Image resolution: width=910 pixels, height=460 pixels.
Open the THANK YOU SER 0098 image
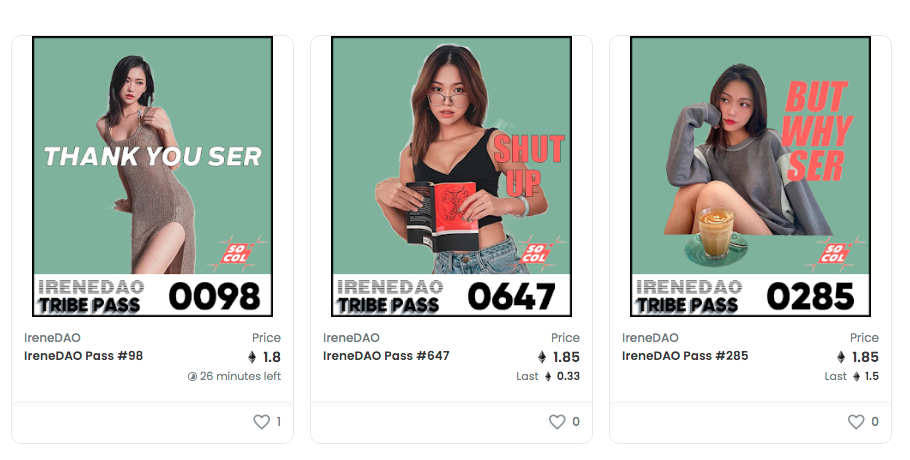coord(153,176)
